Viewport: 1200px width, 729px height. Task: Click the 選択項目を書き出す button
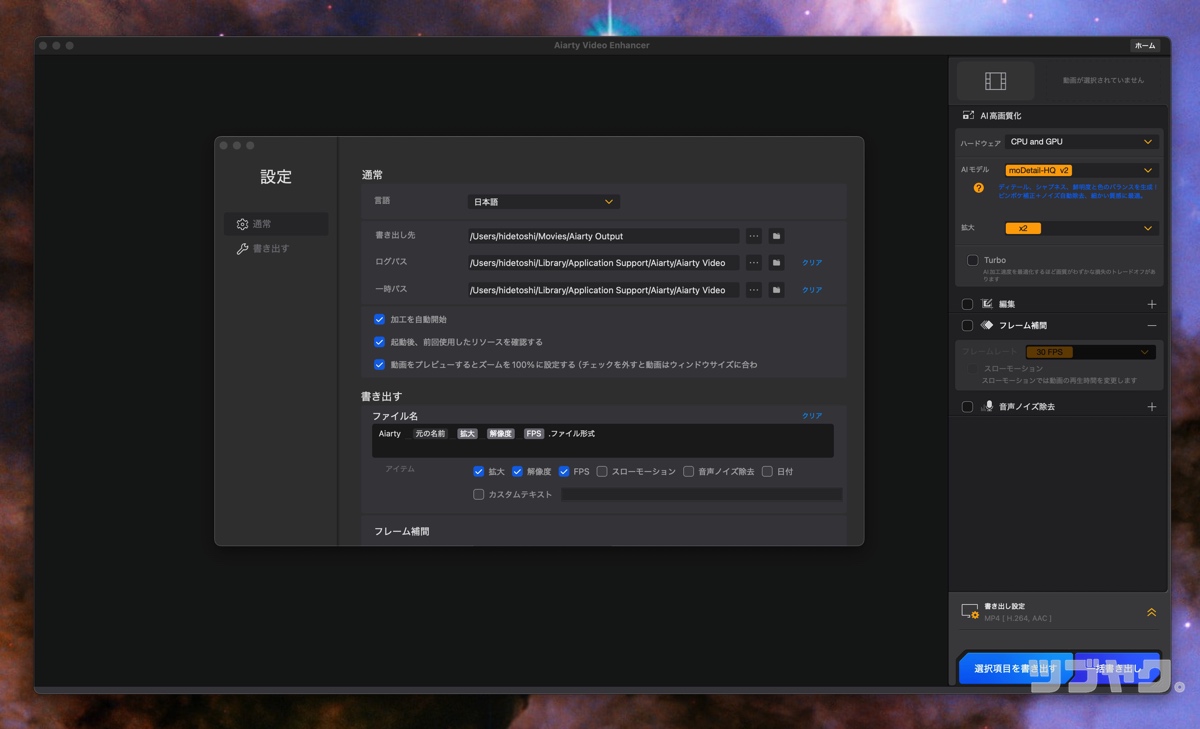(1016, 668)
